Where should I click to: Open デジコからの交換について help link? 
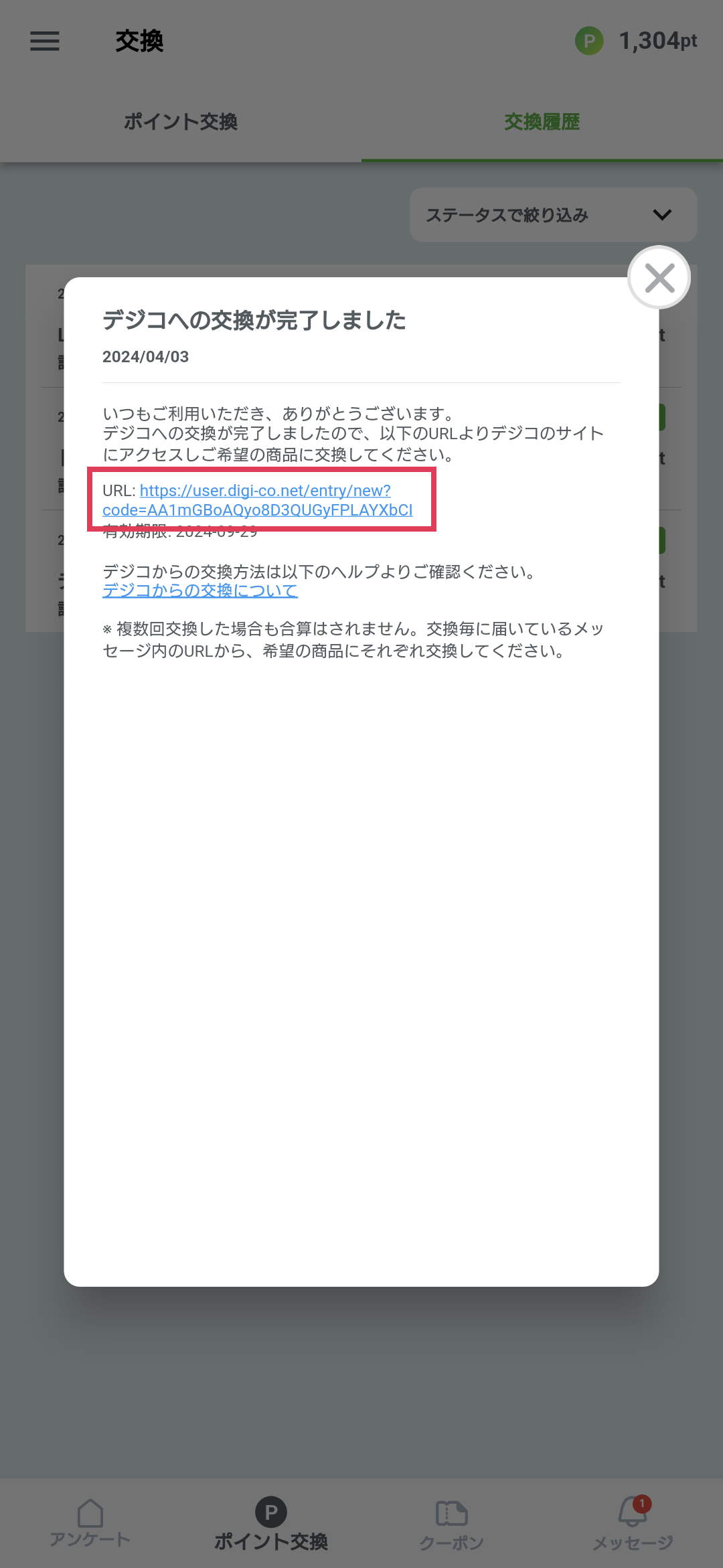(200, 591)
